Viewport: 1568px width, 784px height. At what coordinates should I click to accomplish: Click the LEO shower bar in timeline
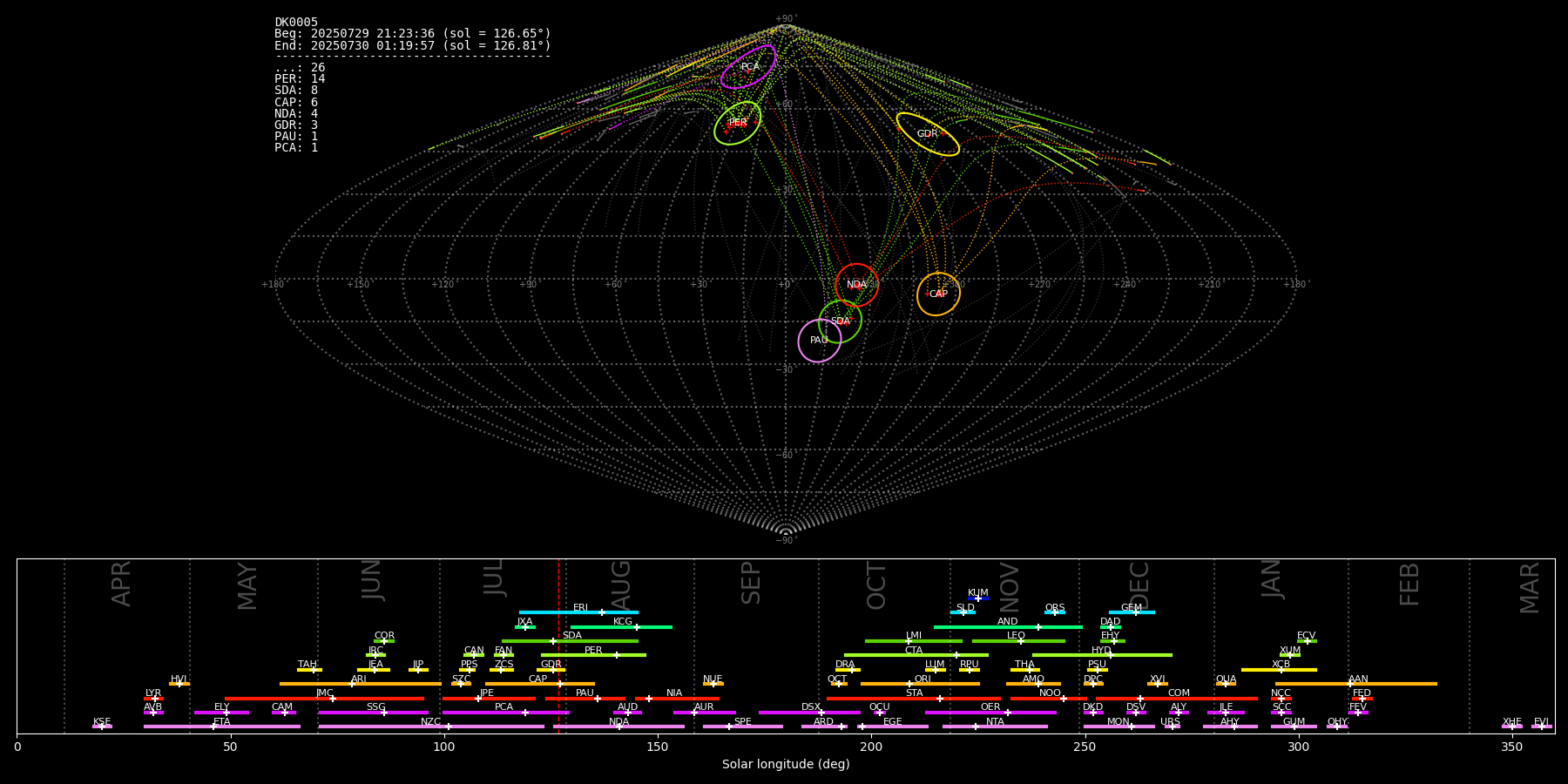click(x=1018, y=641)
